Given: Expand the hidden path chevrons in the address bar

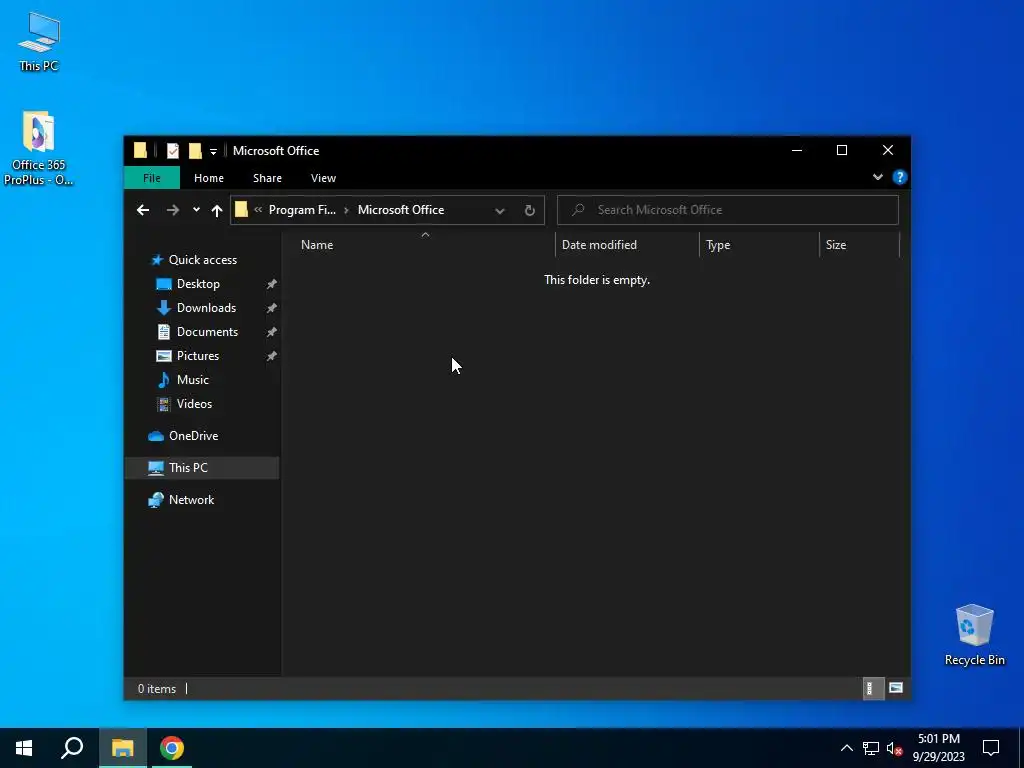Looking at the screenshot, I should click(x=258, y=210).
